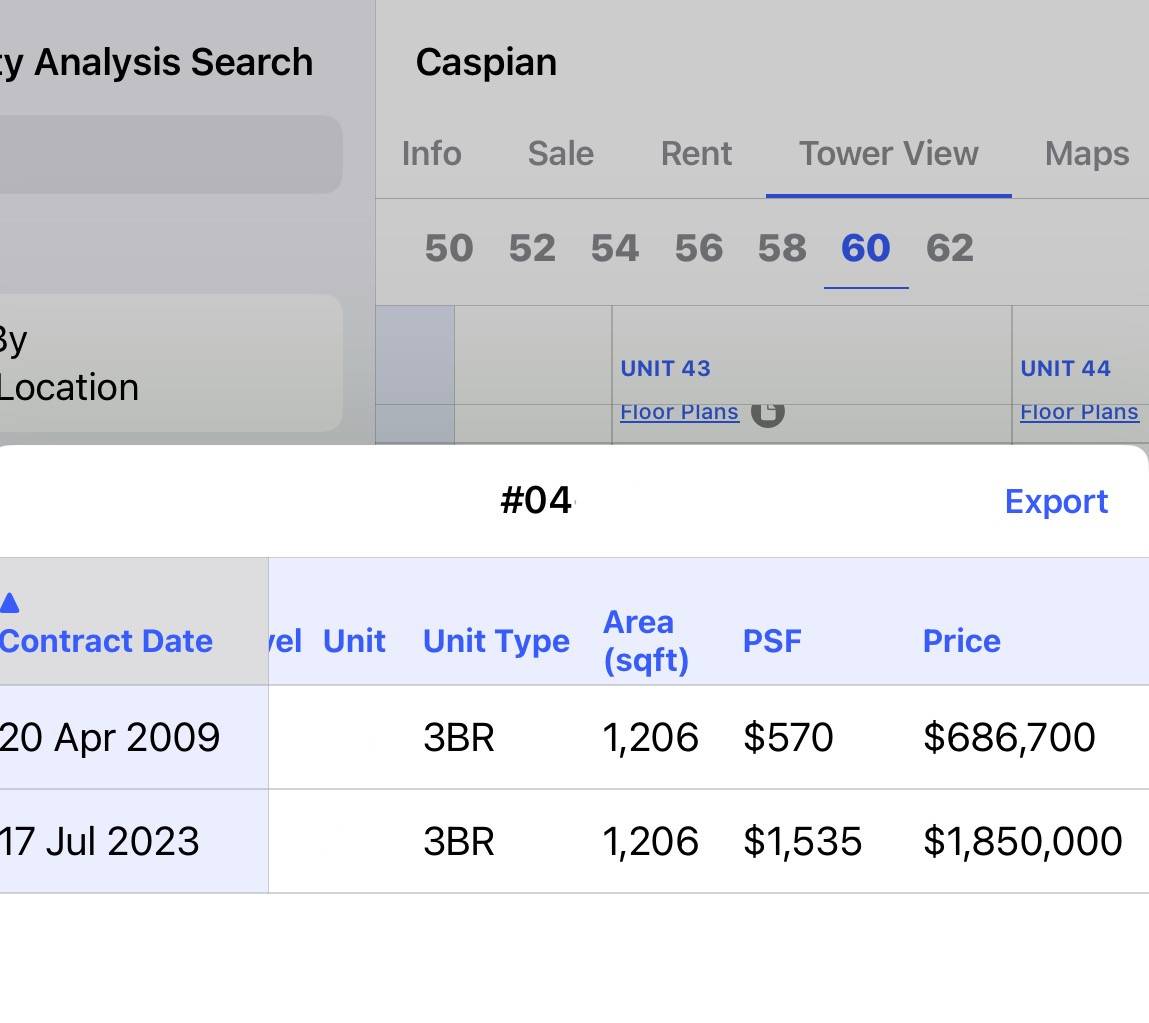Open the By Location search option
Image resolution: width=1149 pixels, height=1023 pixels.
[x=171, y=363]
